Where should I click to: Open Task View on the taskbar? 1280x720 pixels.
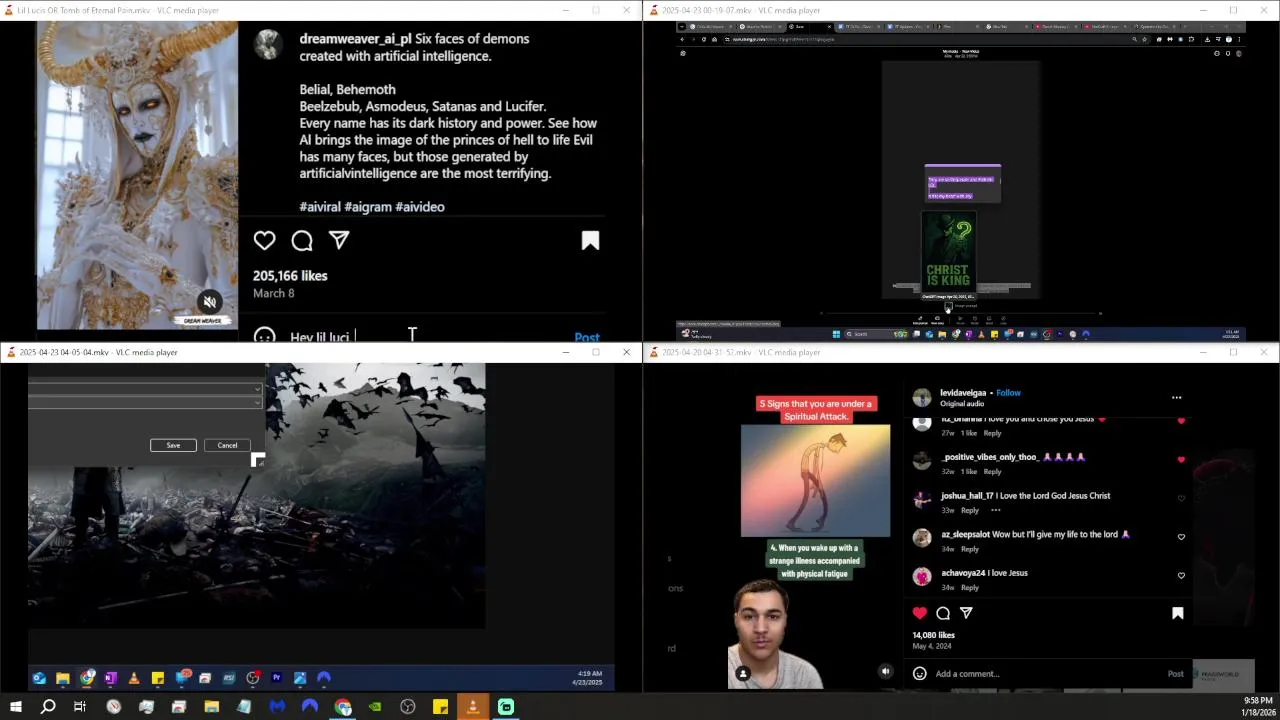pos(80,707)
